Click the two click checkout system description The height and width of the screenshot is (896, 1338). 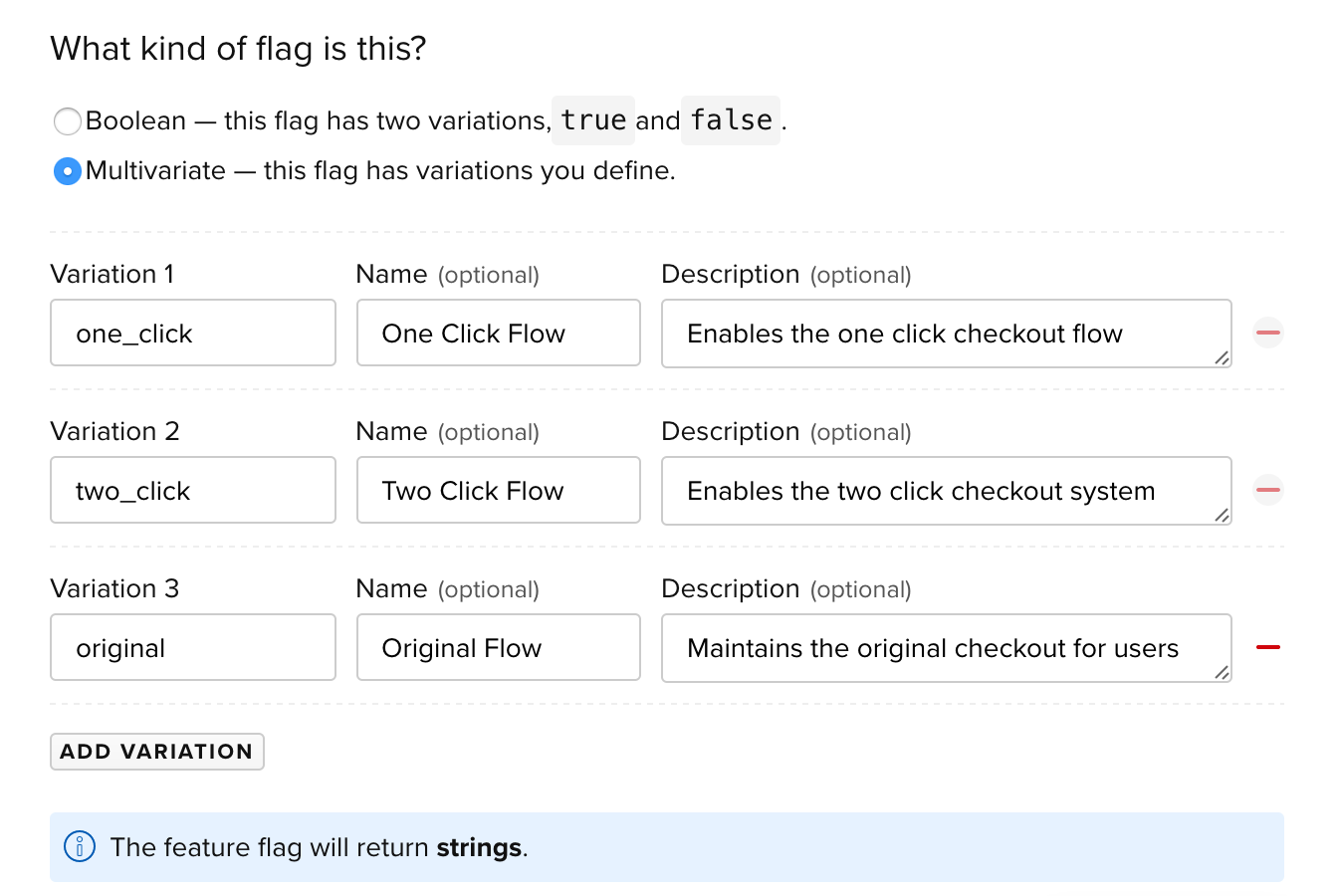(946, 490)
